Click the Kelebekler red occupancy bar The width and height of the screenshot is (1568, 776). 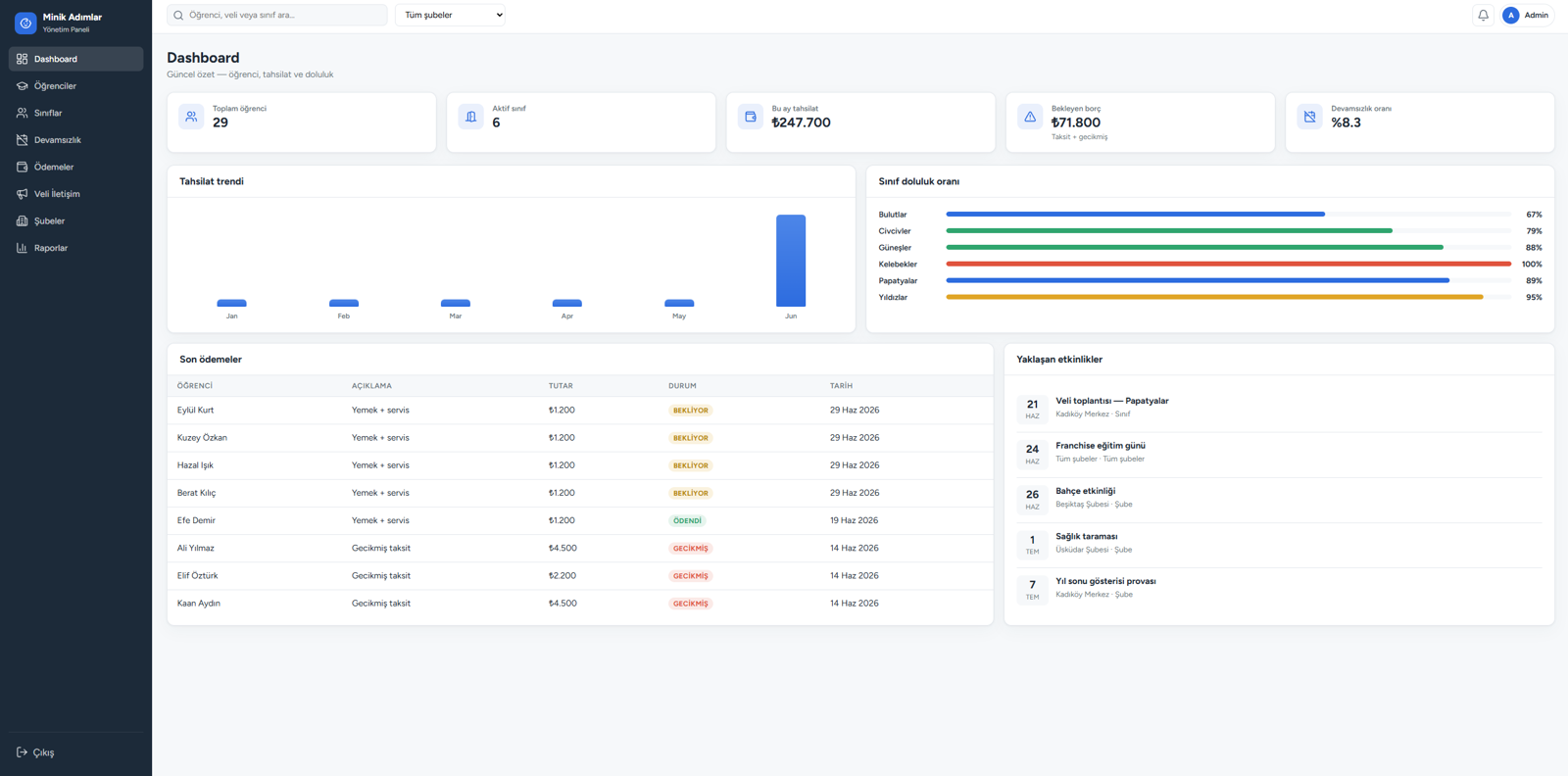pos(1228,264)
